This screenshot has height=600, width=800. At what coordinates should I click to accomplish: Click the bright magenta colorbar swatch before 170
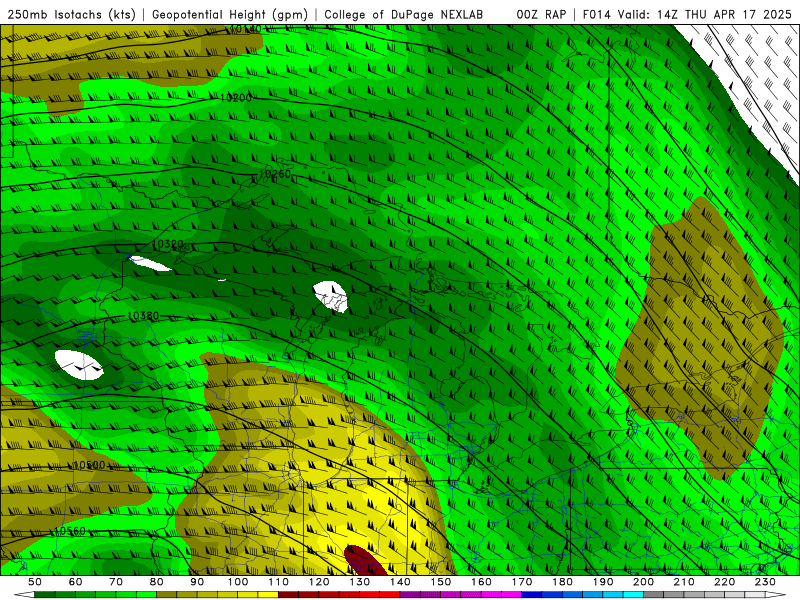tap(511, 595)
